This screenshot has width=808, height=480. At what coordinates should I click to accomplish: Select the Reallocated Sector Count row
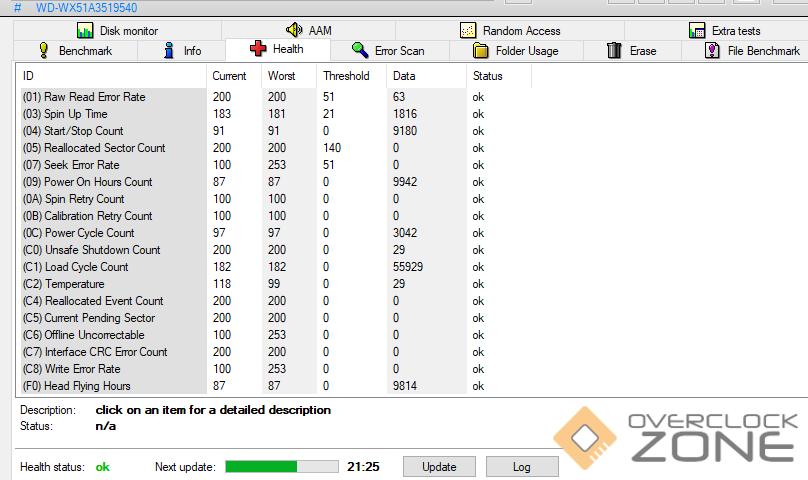click(276, 148)
